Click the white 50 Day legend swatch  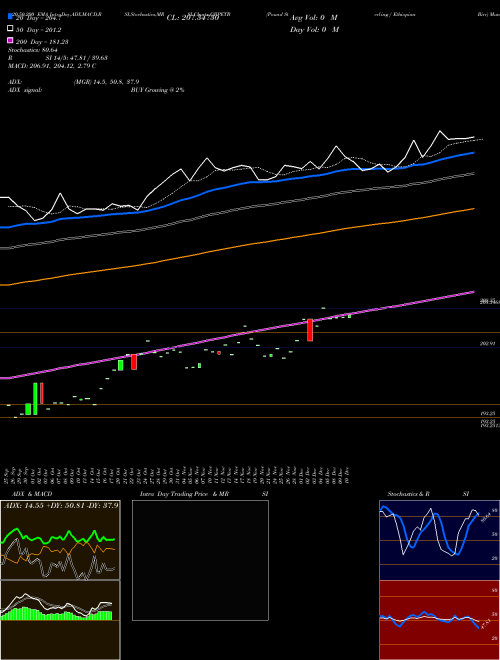coord(10,28)
